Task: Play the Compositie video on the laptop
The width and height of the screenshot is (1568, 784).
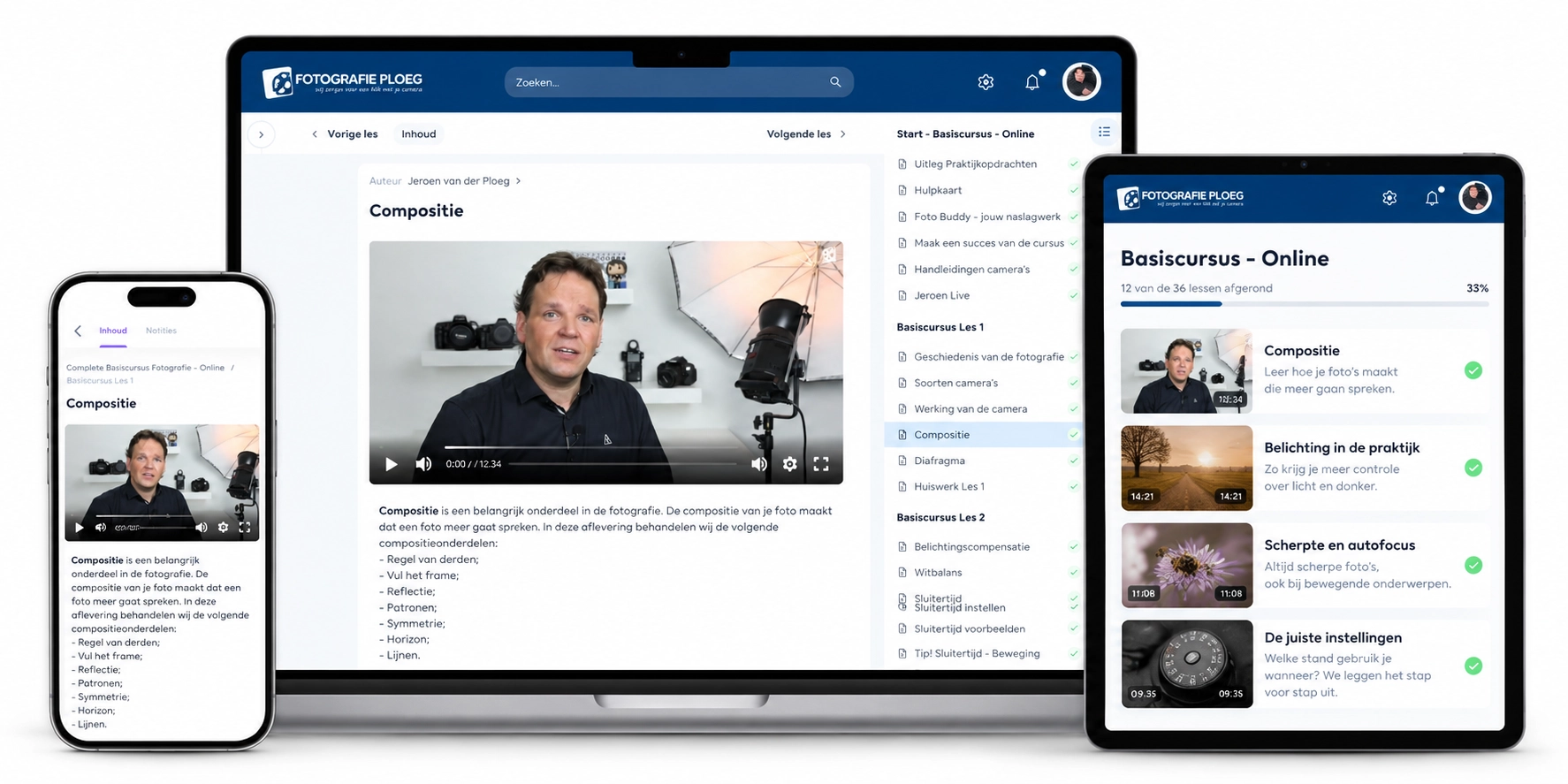Action: 392,464
